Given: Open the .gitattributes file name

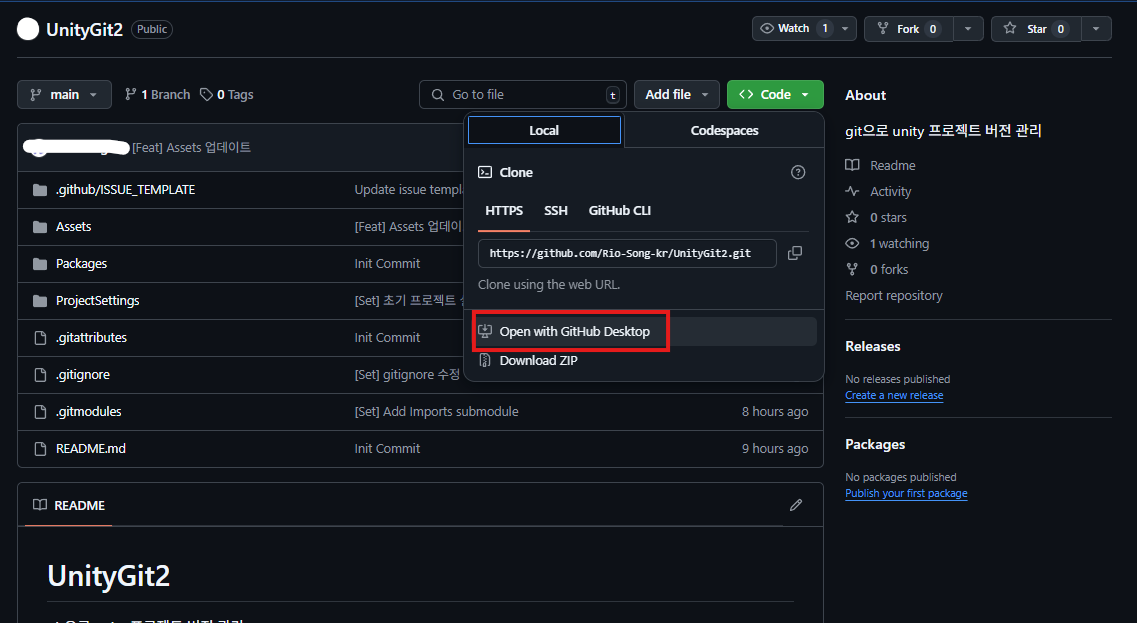Looking at the screenshot, I should pyautogui.click(x=91, y=338).
